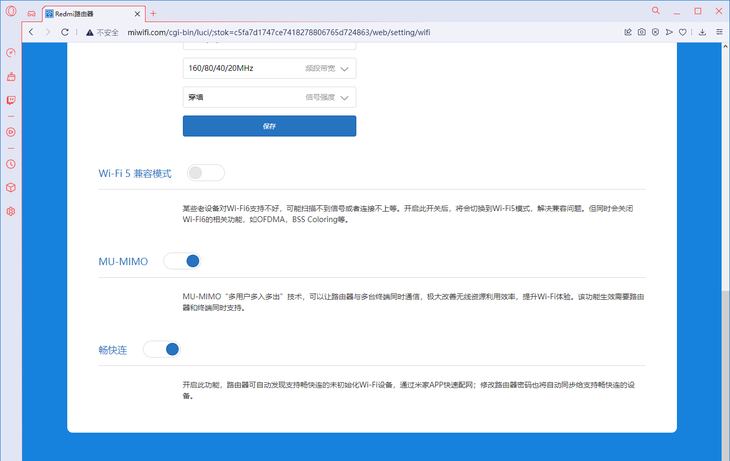Open sidebar Settings gear icon
Screen dimensions: 730x461
click(x=11, y=211)
